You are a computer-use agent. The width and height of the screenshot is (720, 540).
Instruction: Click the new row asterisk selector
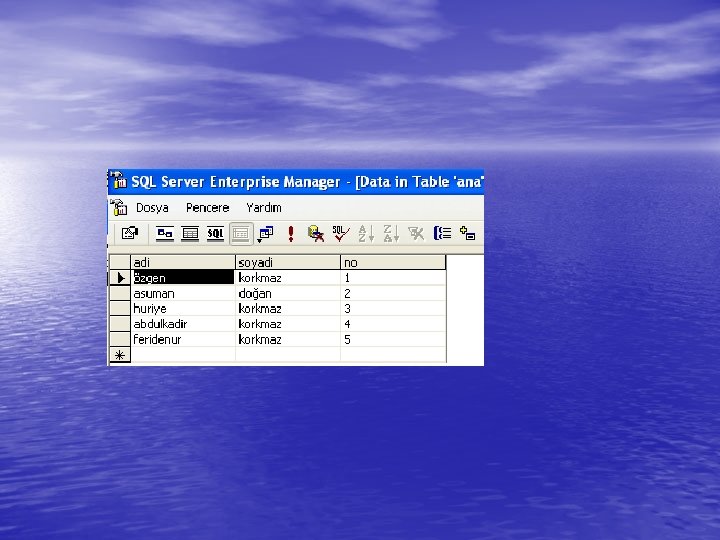120,355
